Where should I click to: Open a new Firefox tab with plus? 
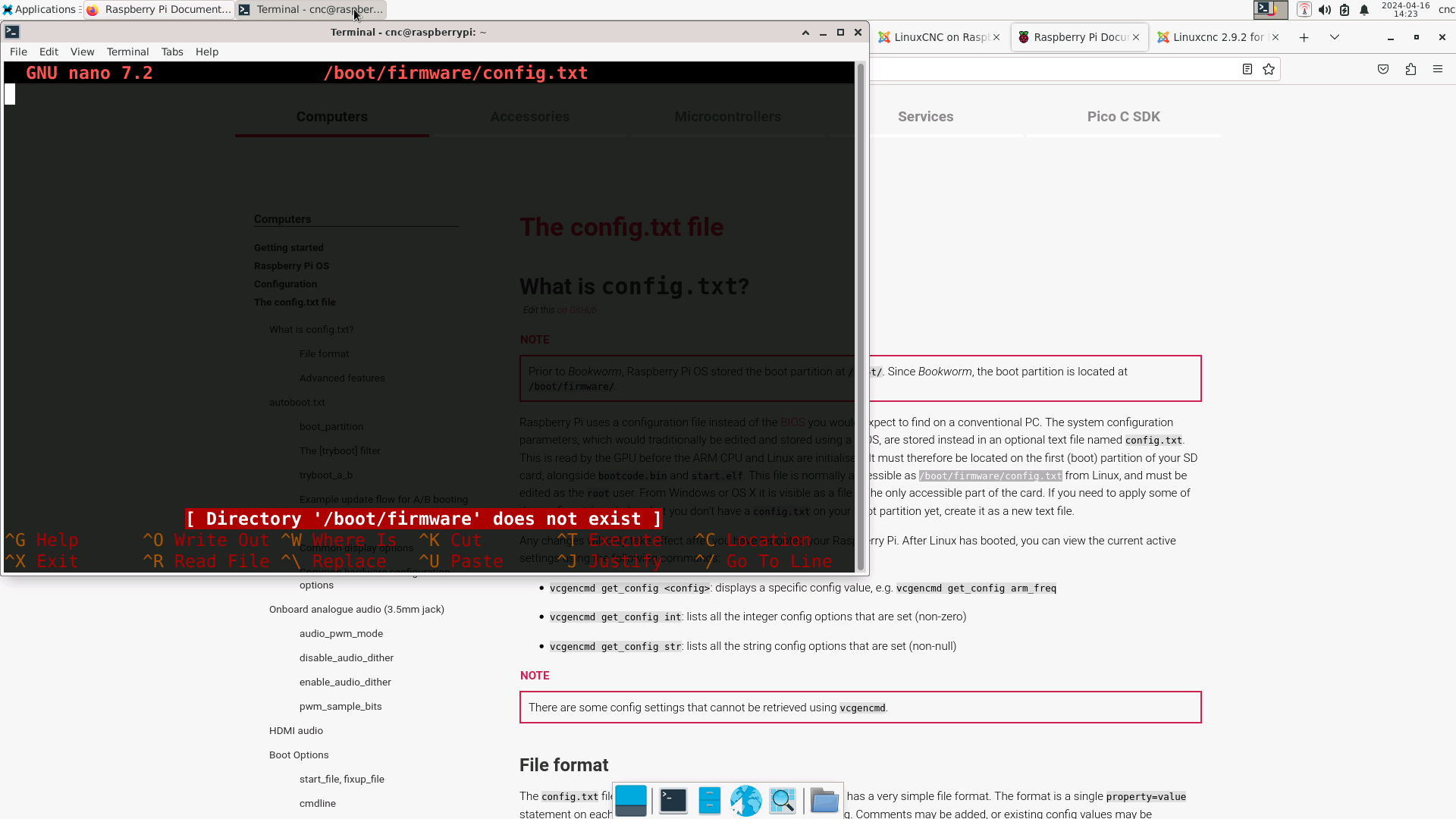(1304, 37)
